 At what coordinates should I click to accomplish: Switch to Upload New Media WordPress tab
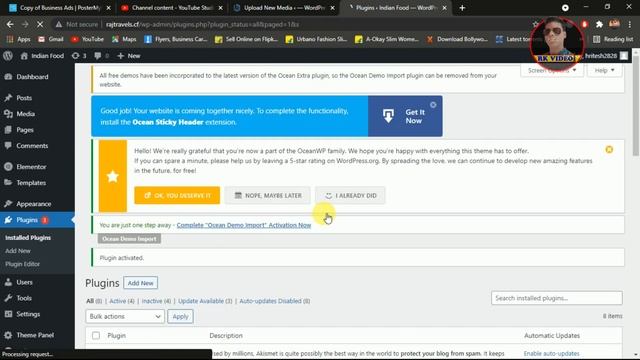(284, 8)
